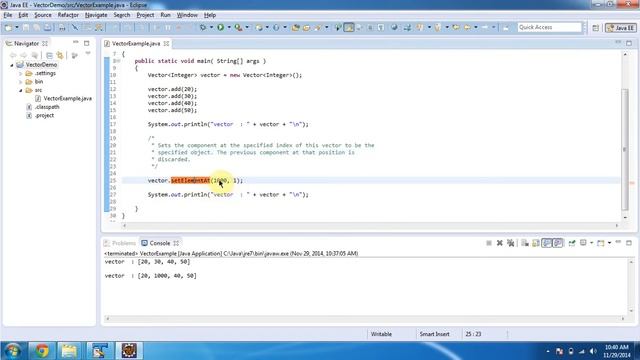Viewport: 640px width, 360px height.
Task: Click the volume icon in system tray
Action: coord(593,351)
